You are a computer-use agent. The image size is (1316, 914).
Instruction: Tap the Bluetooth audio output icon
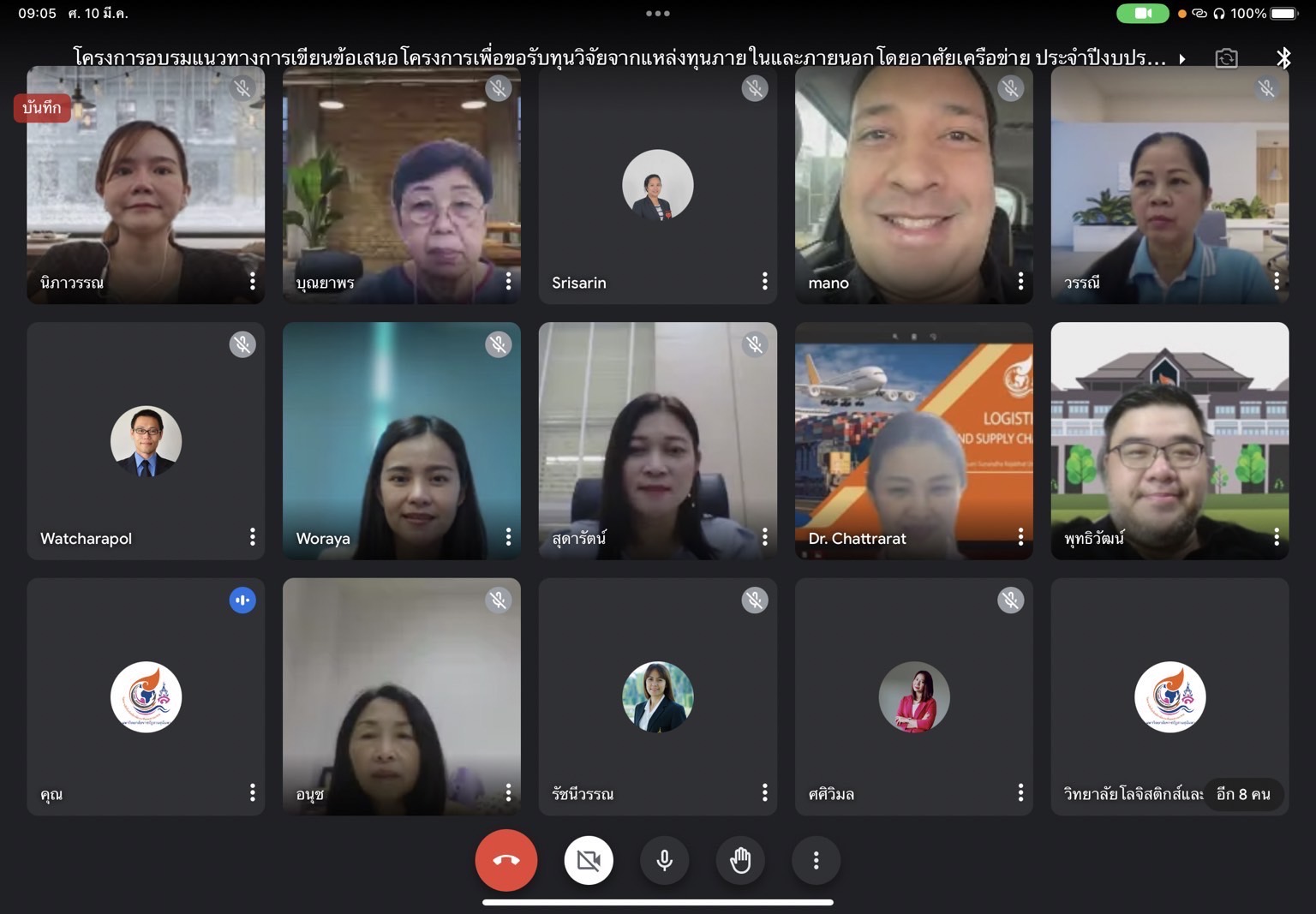[x=1283, y=58]
